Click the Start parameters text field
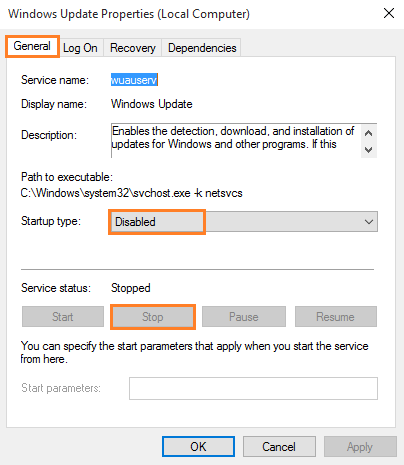 click(253, 388)
